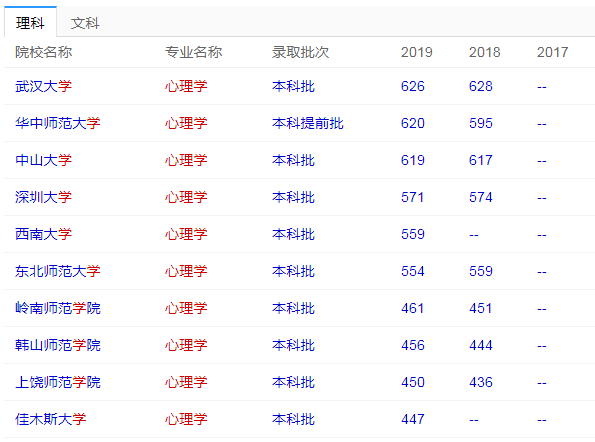Click 心理学 in the 深圳大学 row
This screenshot has width=595, height=442.
[x=186, y=197]
